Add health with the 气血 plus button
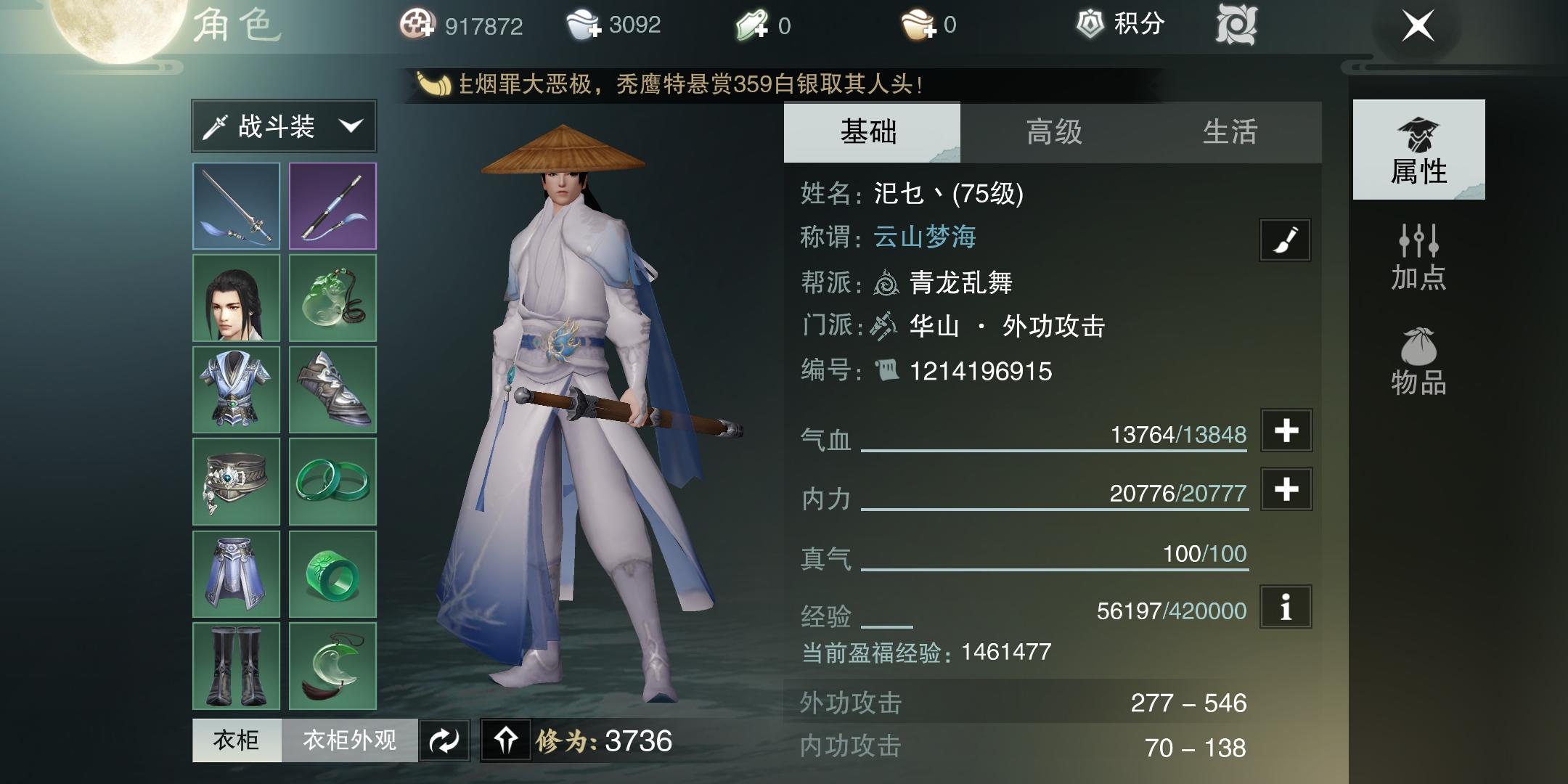This screenshot has height=784, width=1568. (x=1286, y=430)
